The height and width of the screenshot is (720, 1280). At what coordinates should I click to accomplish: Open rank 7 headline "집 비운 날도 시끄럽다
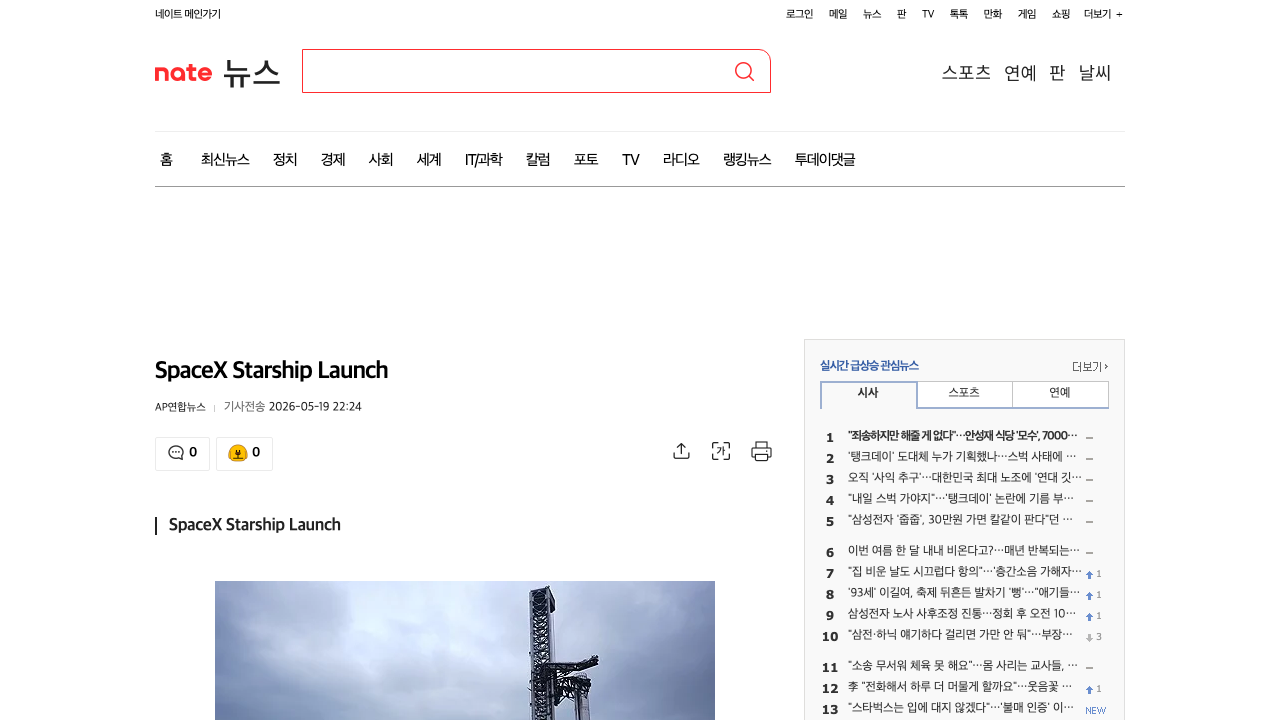[965, 572]
